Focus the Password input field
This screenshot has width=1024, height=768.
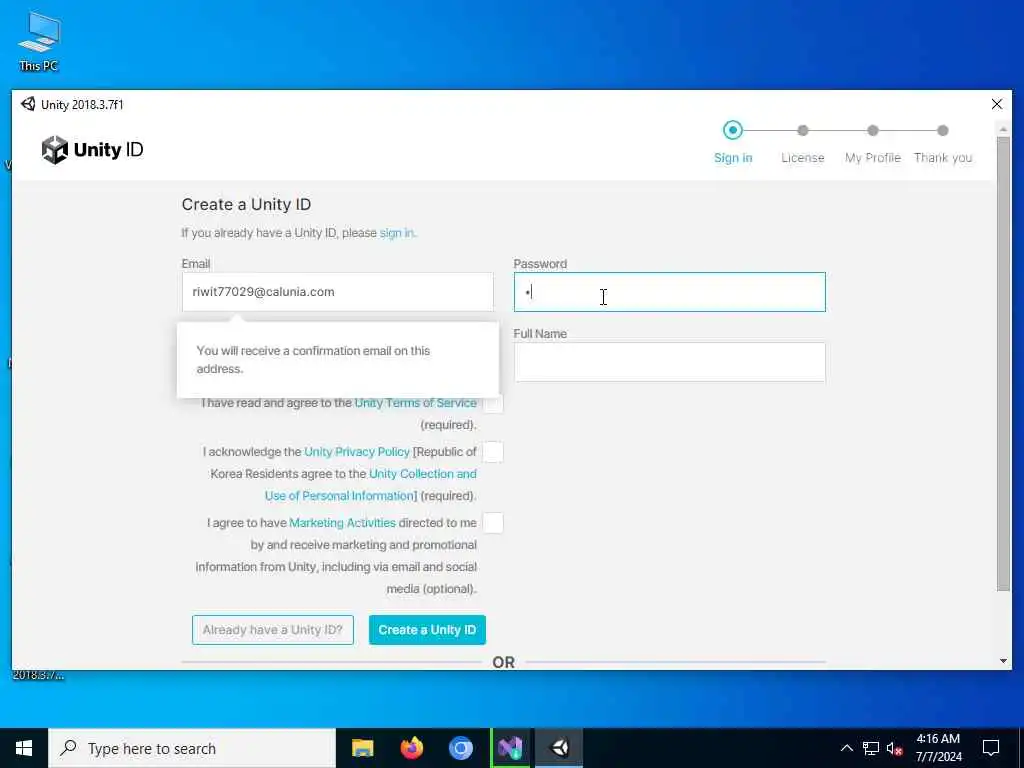click(x=669, y=292)
